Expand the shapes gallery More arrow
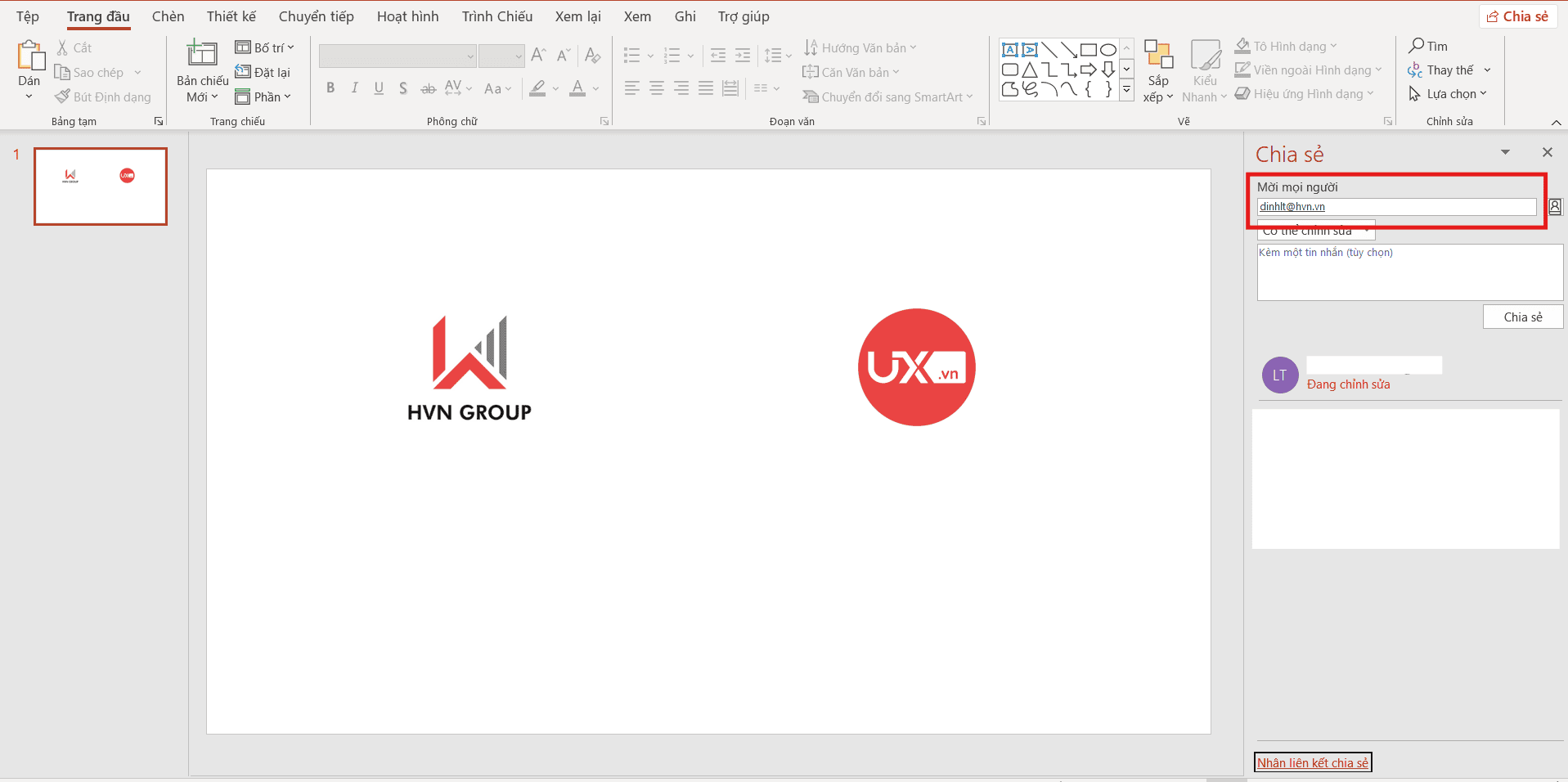This screenshot has width=1568, height=782. (x=1126, y=90)
